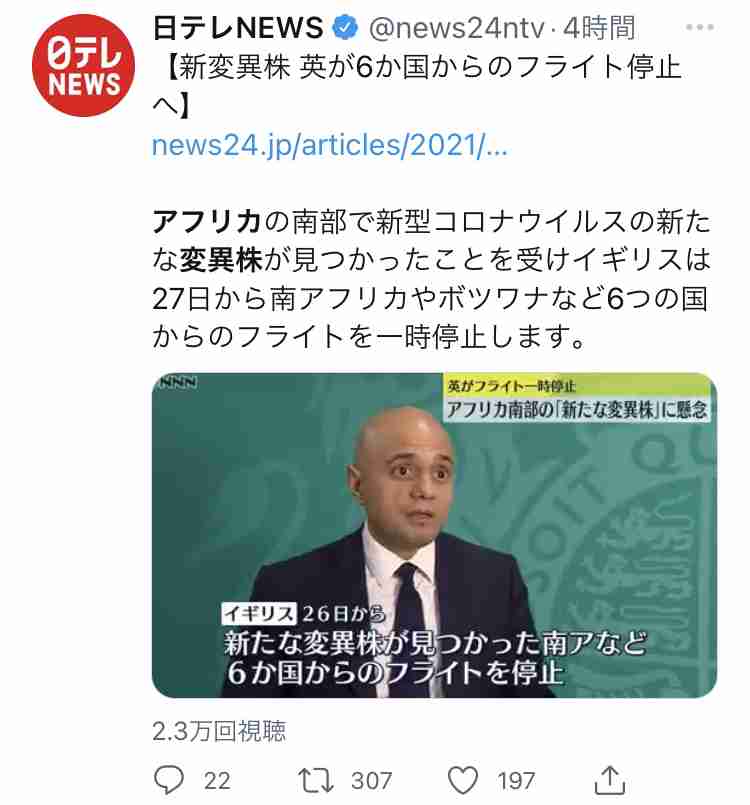Click the bold アフリカ keyword in tweet
750x805 pixels.
click(x=207, y=222)
